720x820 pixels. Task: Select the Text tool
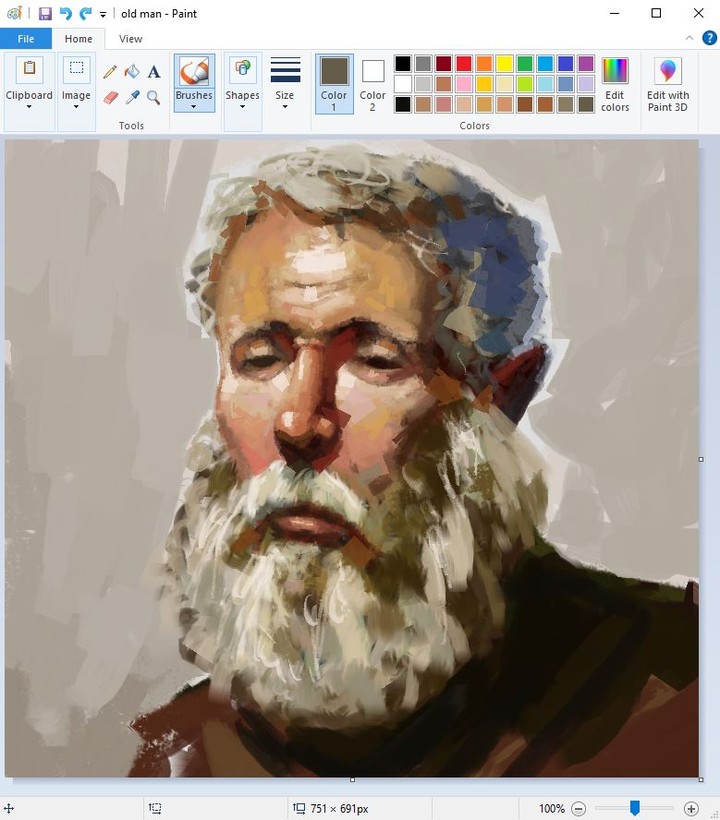click(x=154, y=71)
